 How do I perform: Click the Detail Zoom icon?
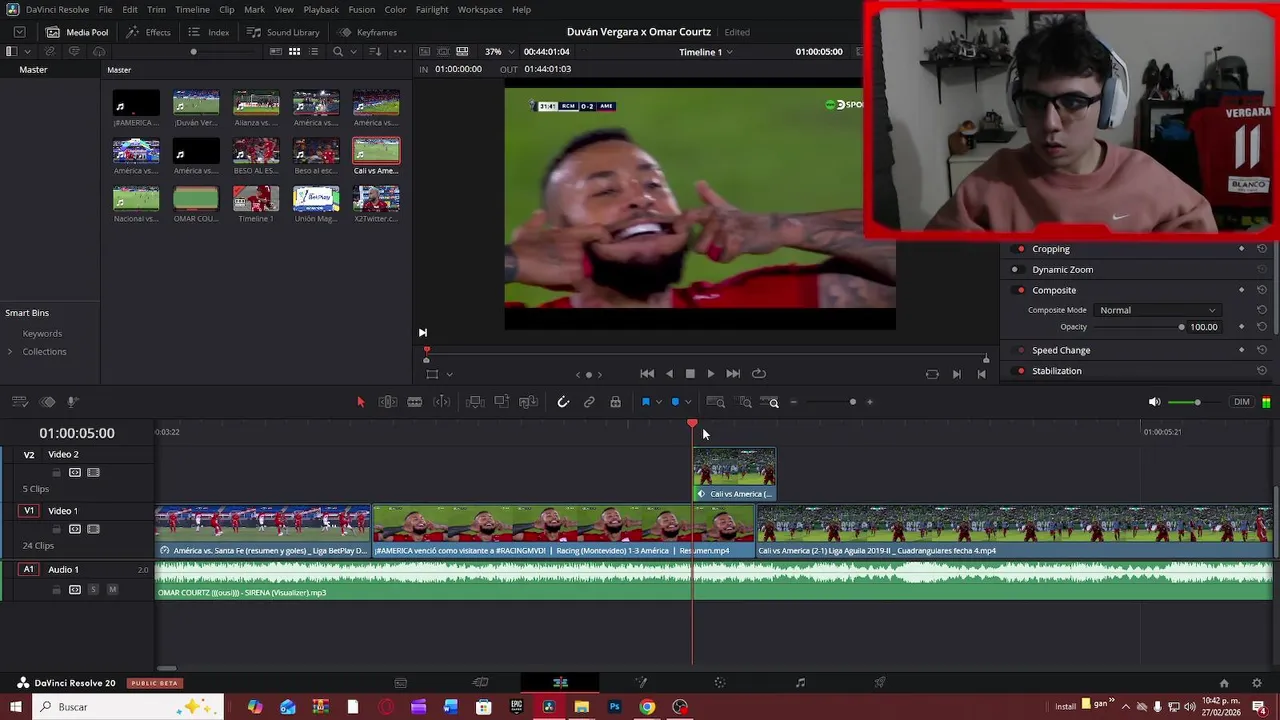745,402
